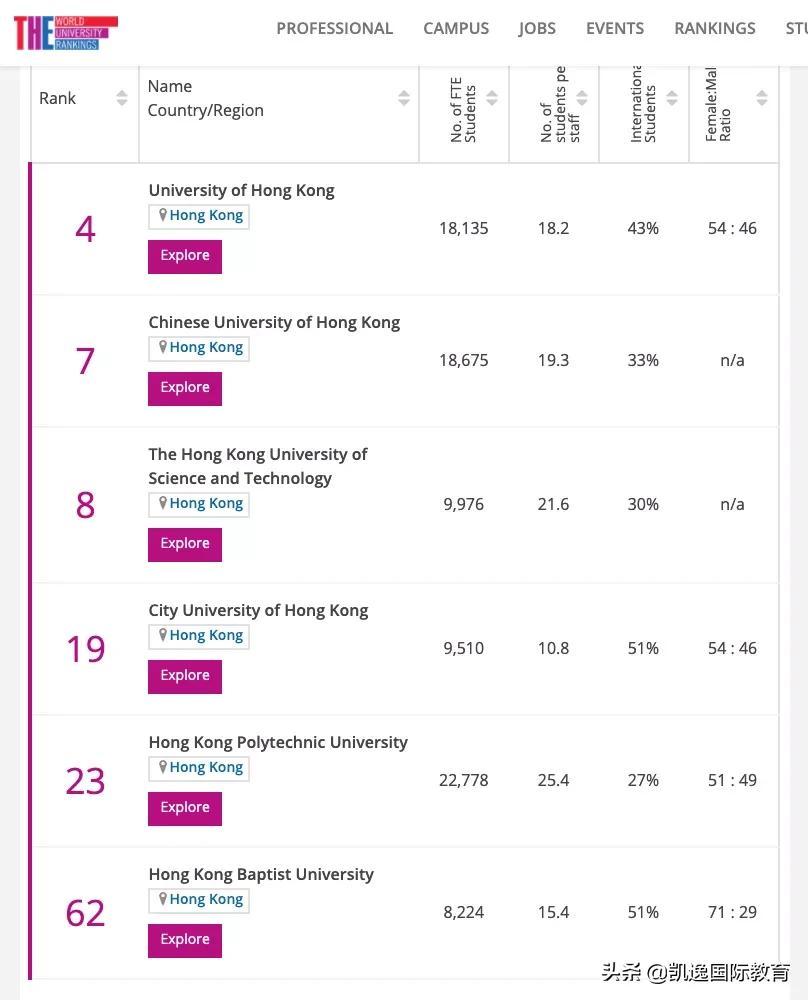Click the location pin in Hong Kong Baptist University's row
Image resolution: width=808 pixels, height=1000 pixels.
161,900
